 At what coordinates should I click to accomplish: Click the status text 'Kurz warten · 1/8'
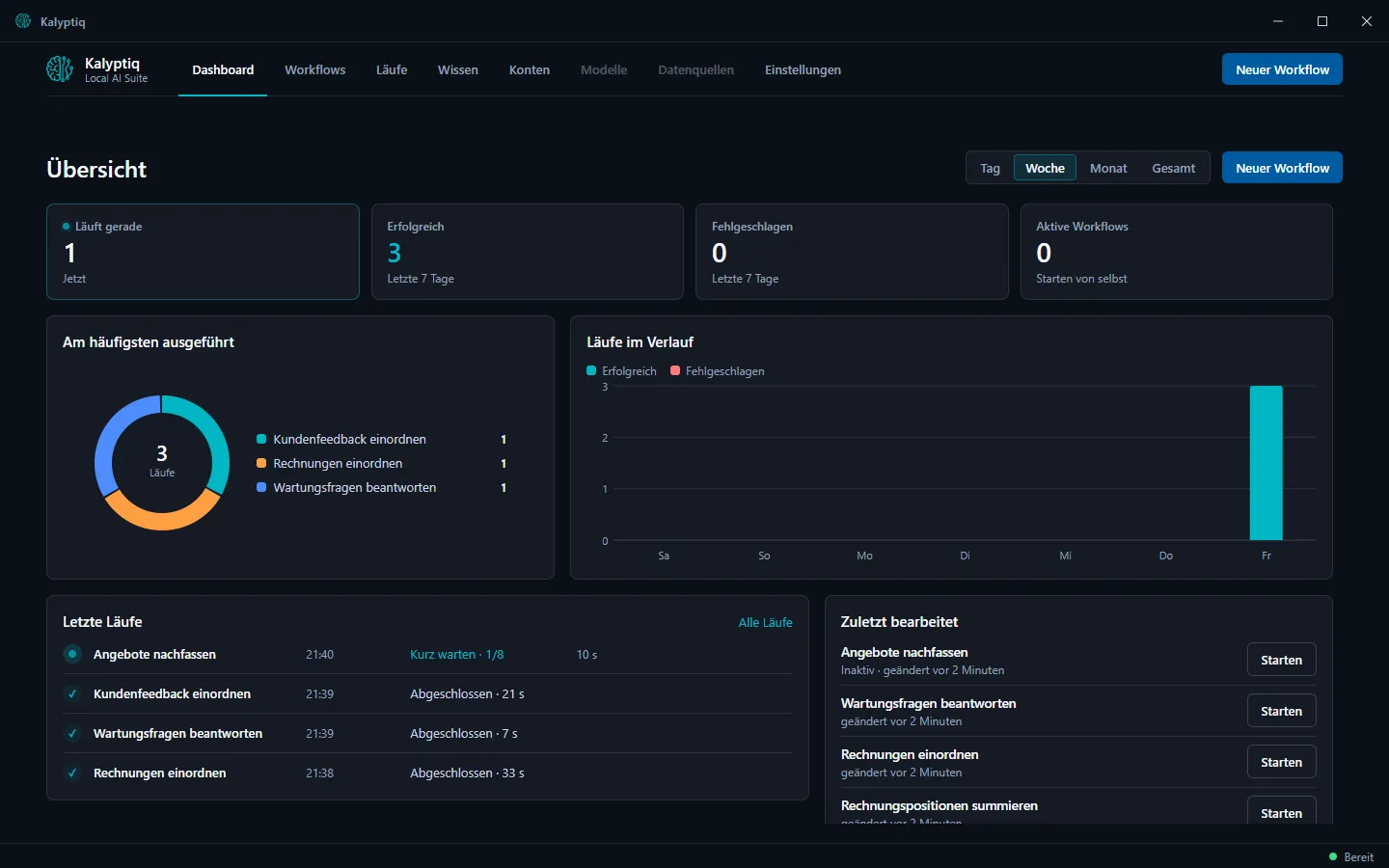(x=457, y=655)
